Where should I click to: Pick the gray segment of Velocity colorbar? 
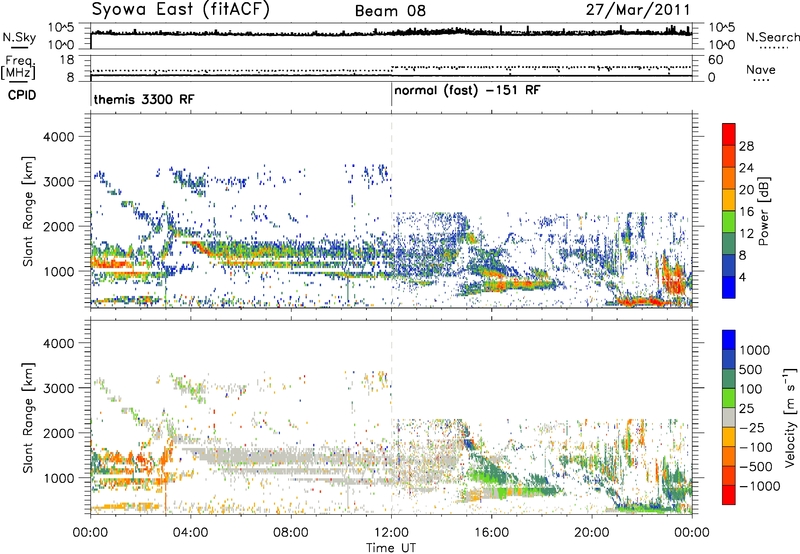[x=729, y=418]
